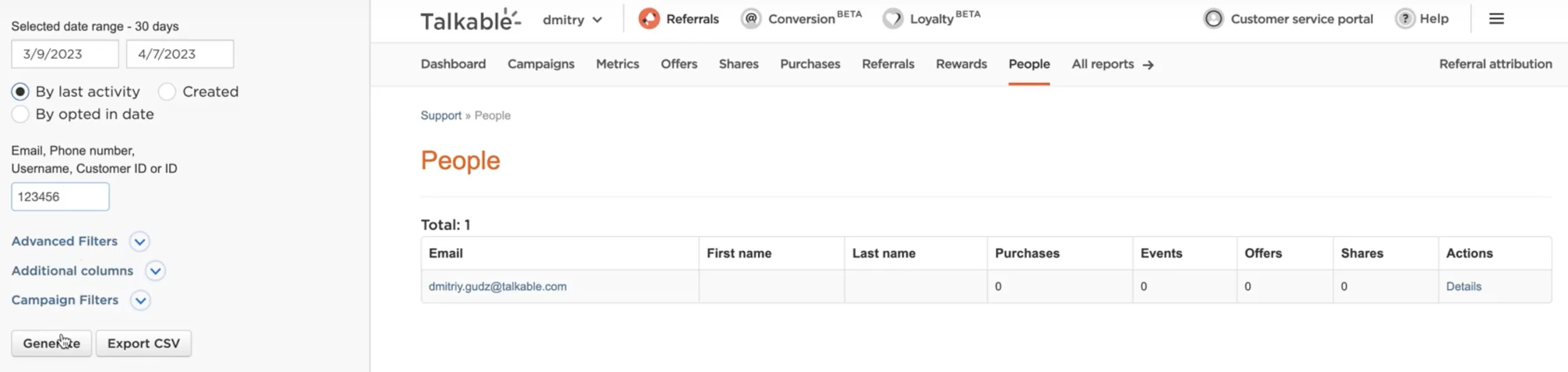Expand Advanced Filters section
1568x372 pixels.
pyautogui.click(x=139, y=242)
